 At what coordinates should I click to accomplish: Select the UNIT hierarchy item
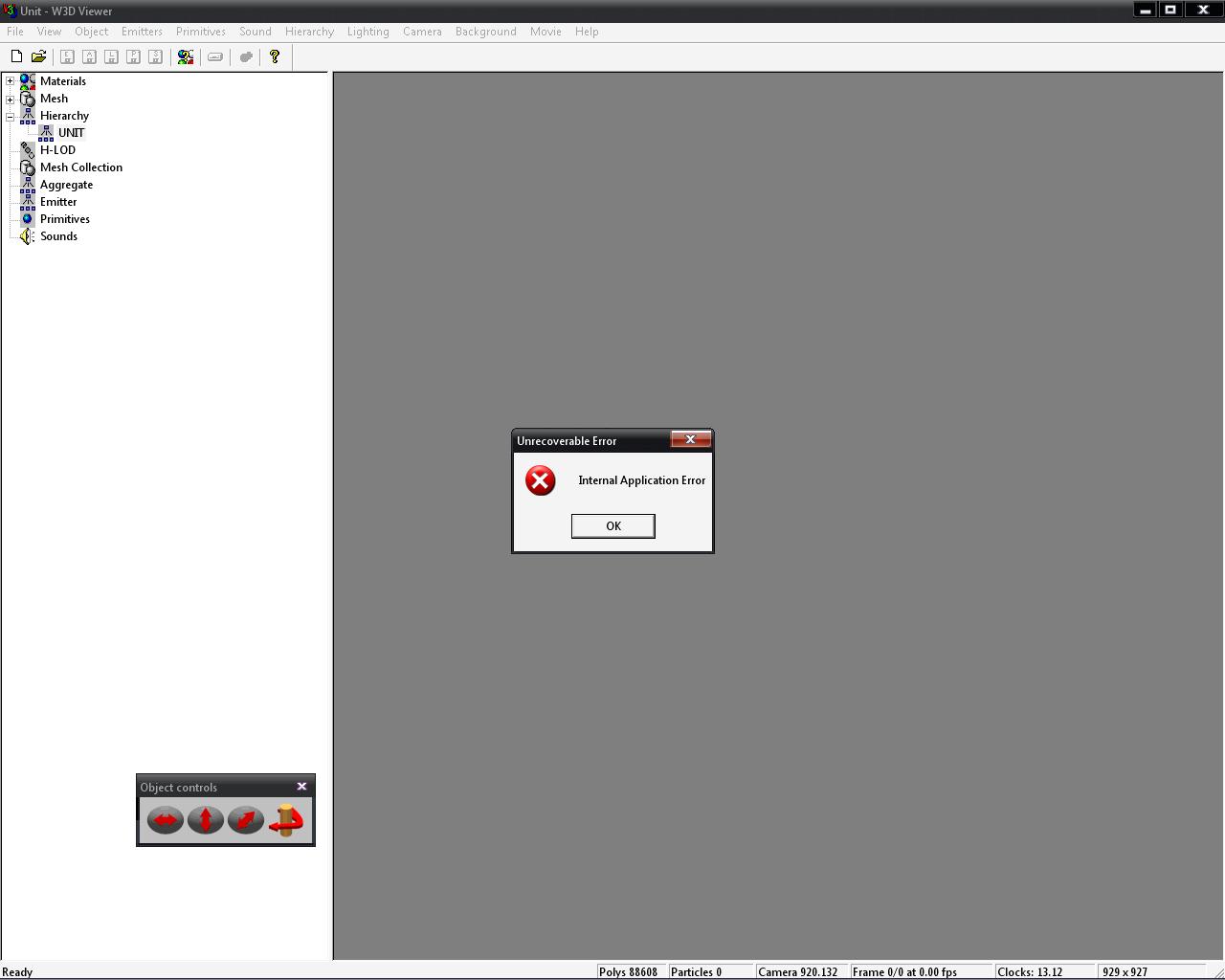click(x=71, y=133)
